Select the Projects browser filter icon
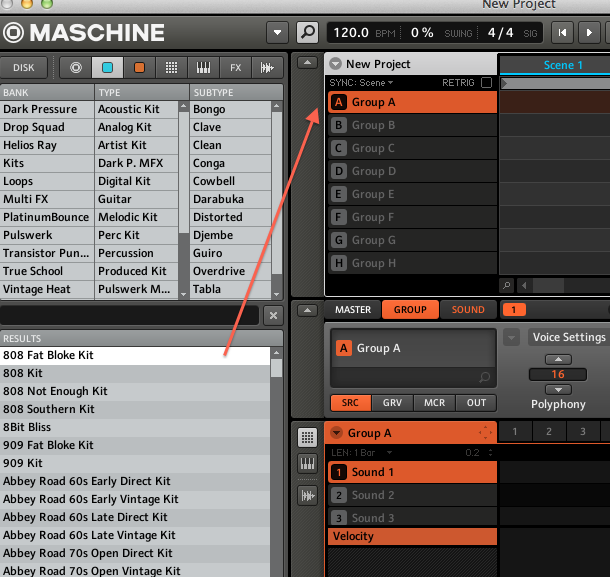 point(76,68)
